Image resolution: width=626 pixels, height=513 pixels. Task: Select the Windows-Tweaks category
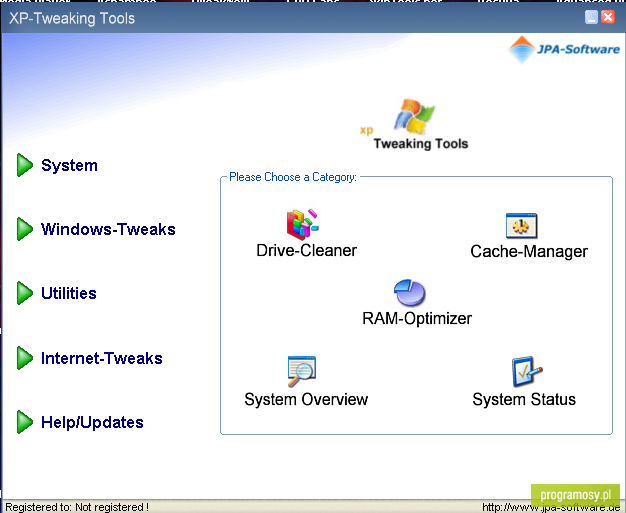coord(108,229)
